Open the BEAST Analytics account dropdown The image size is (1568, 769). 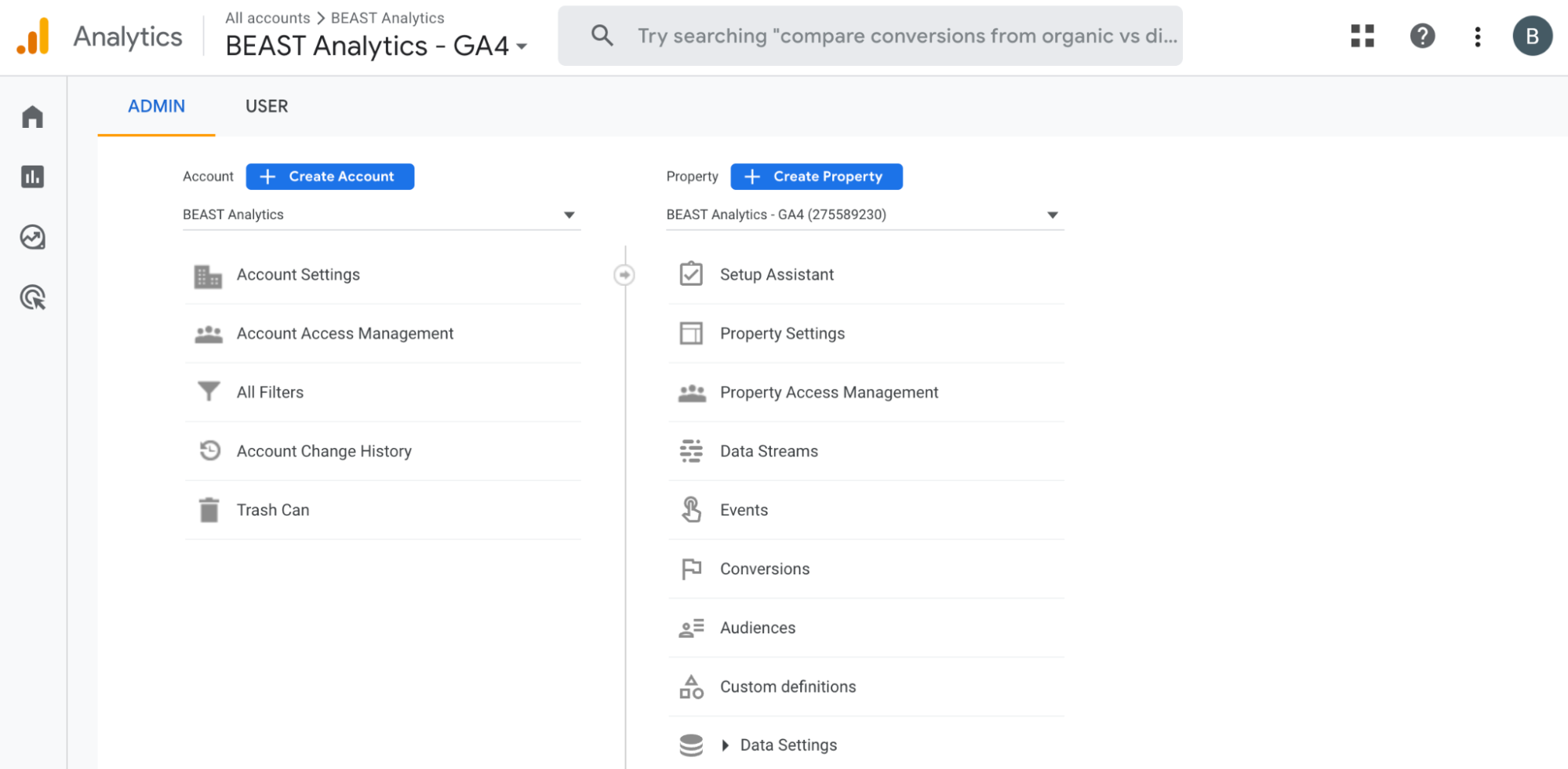click(x=570, y=213)
